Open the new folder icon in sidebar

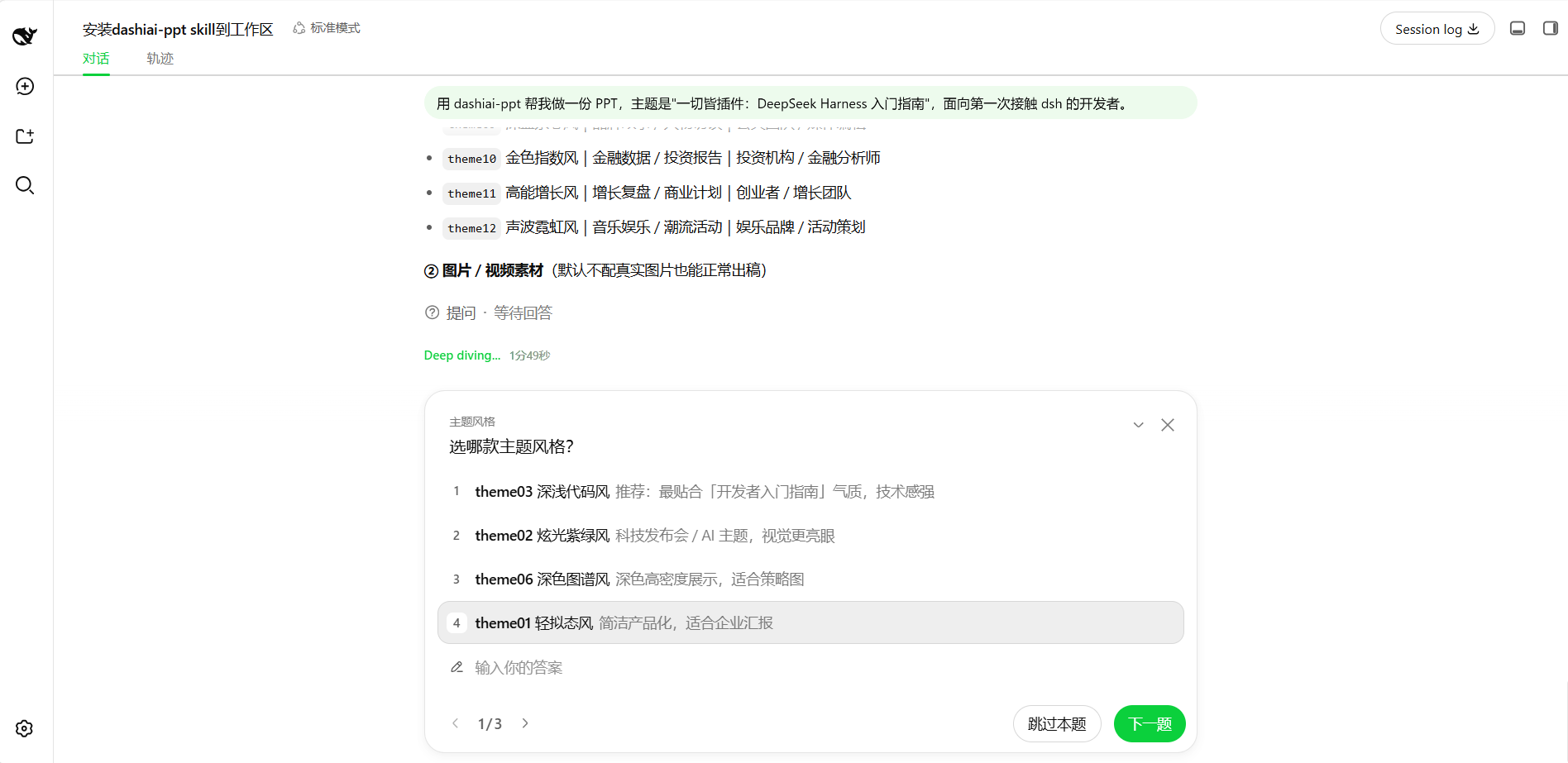25,136
